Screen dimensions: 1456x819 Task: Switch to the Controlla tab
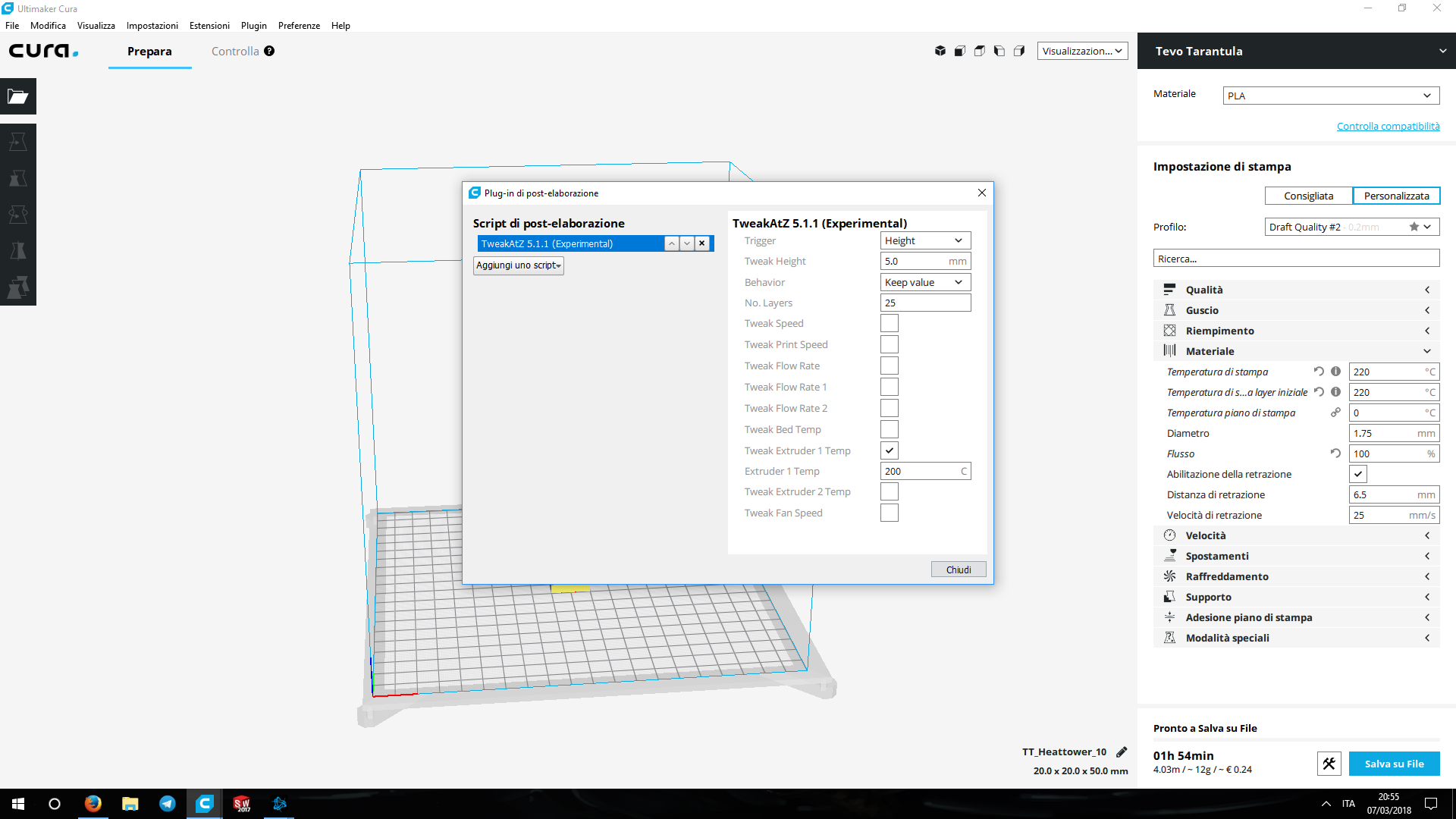coord(234,51)
